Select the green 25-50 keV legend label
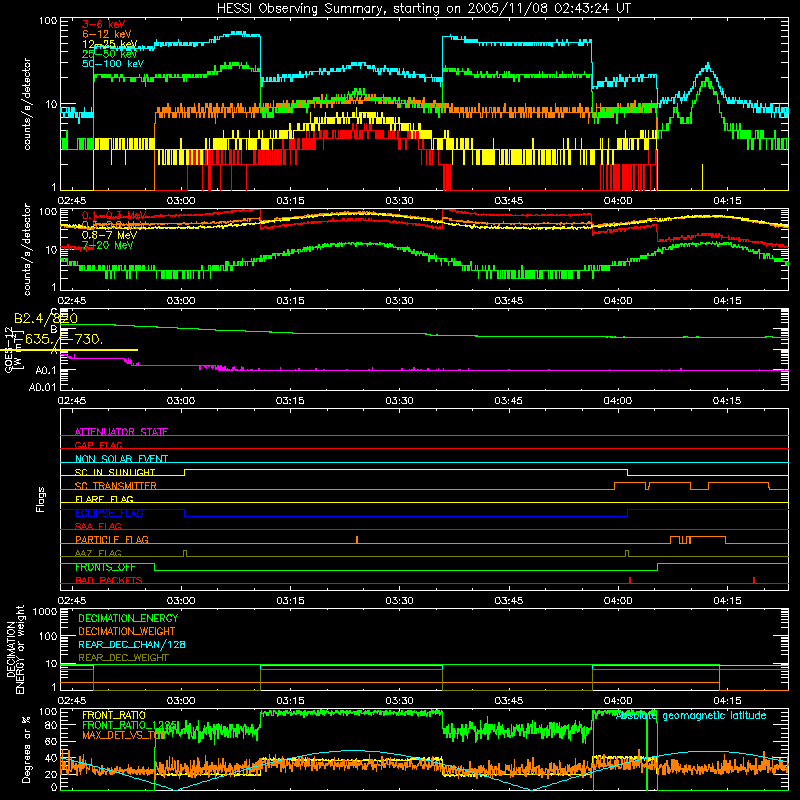800x800 pixels. pyautogui.click(x=110, y=54)
